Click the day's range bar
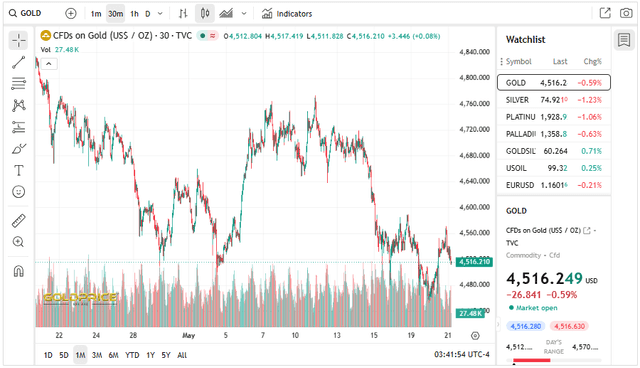The image size is (640, 368). click(553, 360)
